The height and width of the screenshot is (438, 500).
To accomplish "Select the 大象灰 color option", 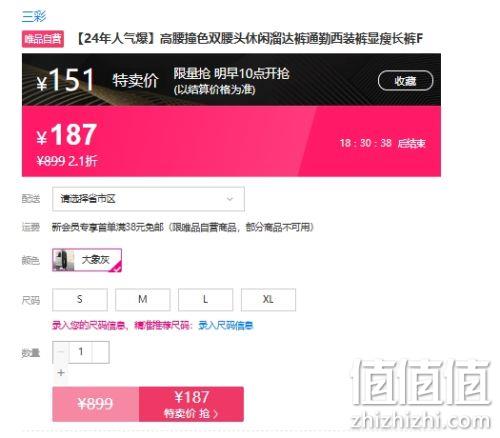I will 87,260.
